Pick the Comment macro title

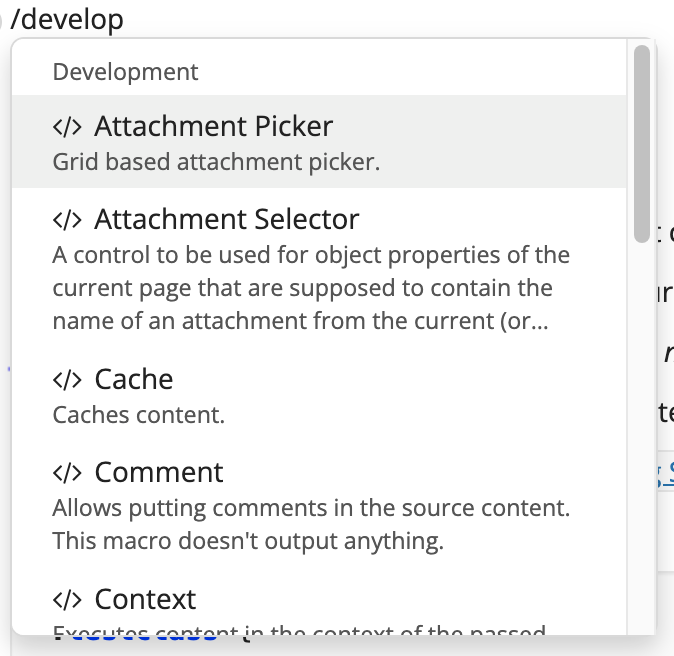coord(159,472)
